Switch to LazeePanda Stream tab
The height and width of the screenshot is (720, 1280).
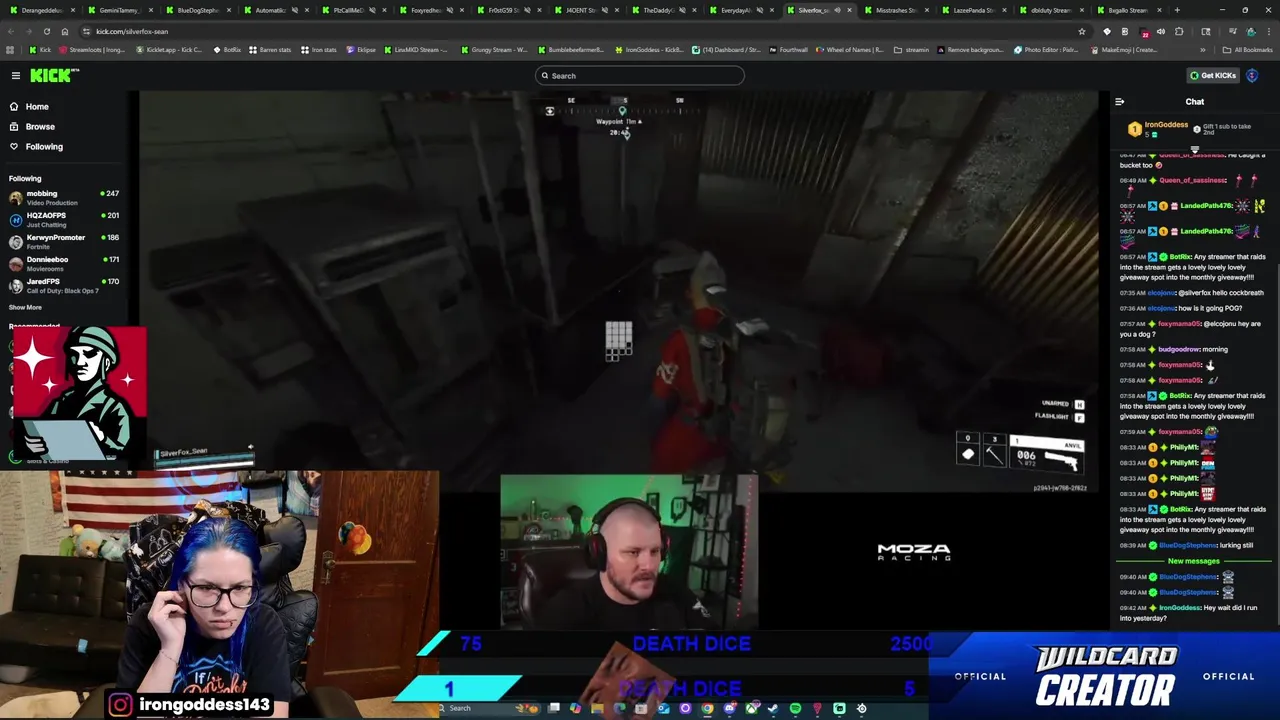coord(973,10)
